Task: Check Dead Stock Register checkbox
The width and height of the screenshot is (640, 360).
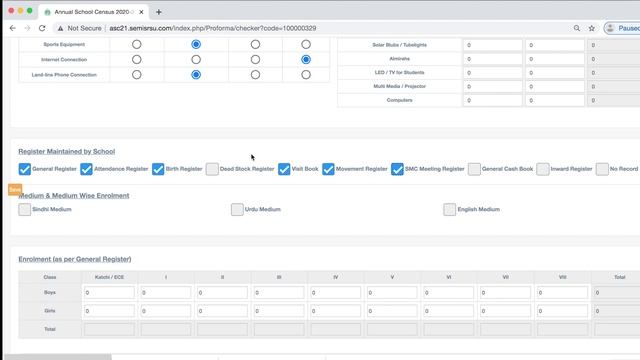Action: (x=212, y=169)
